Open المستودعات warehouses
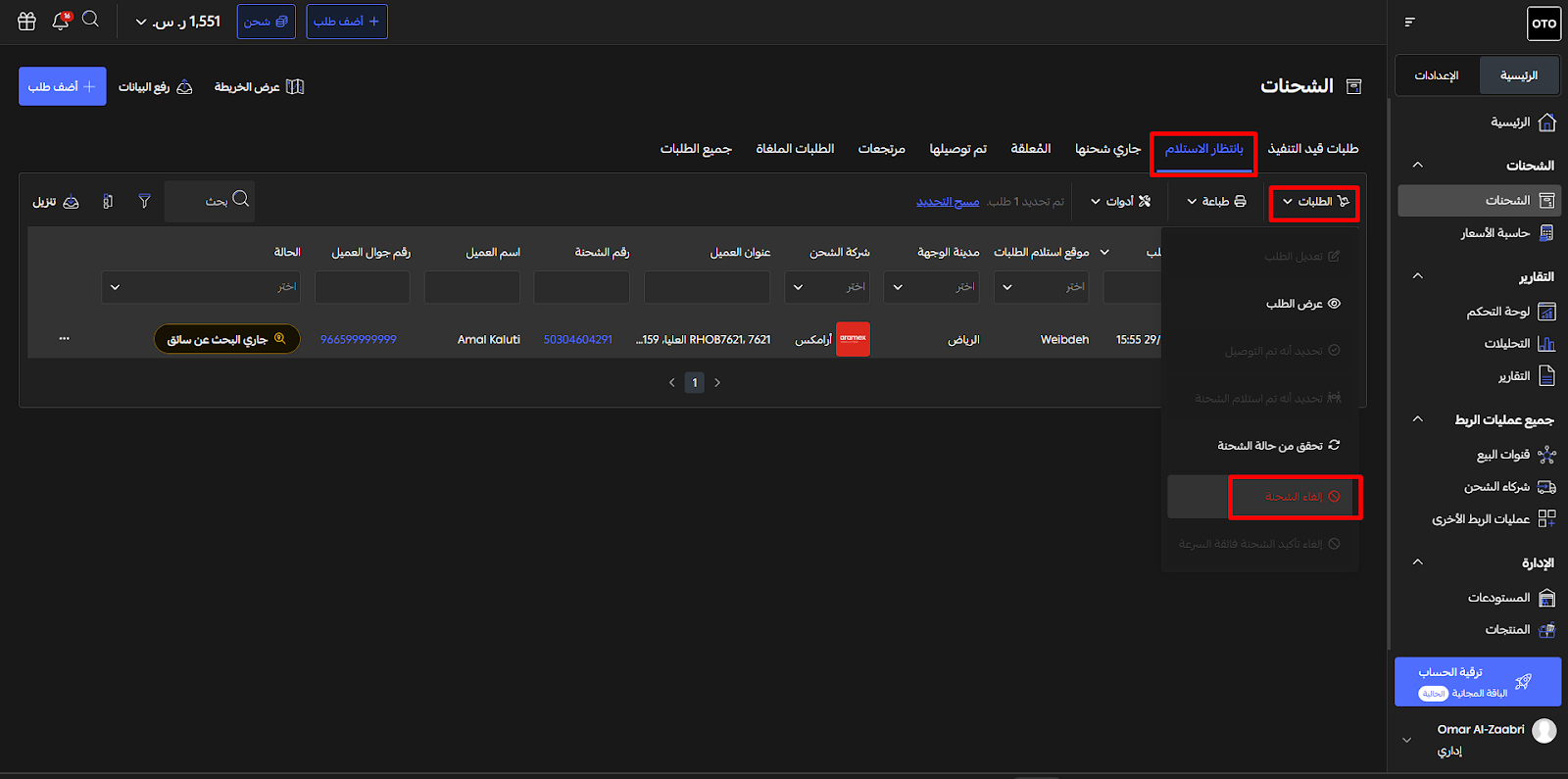This screenshot has height=779, width=1568. [x=1511, y=598]
